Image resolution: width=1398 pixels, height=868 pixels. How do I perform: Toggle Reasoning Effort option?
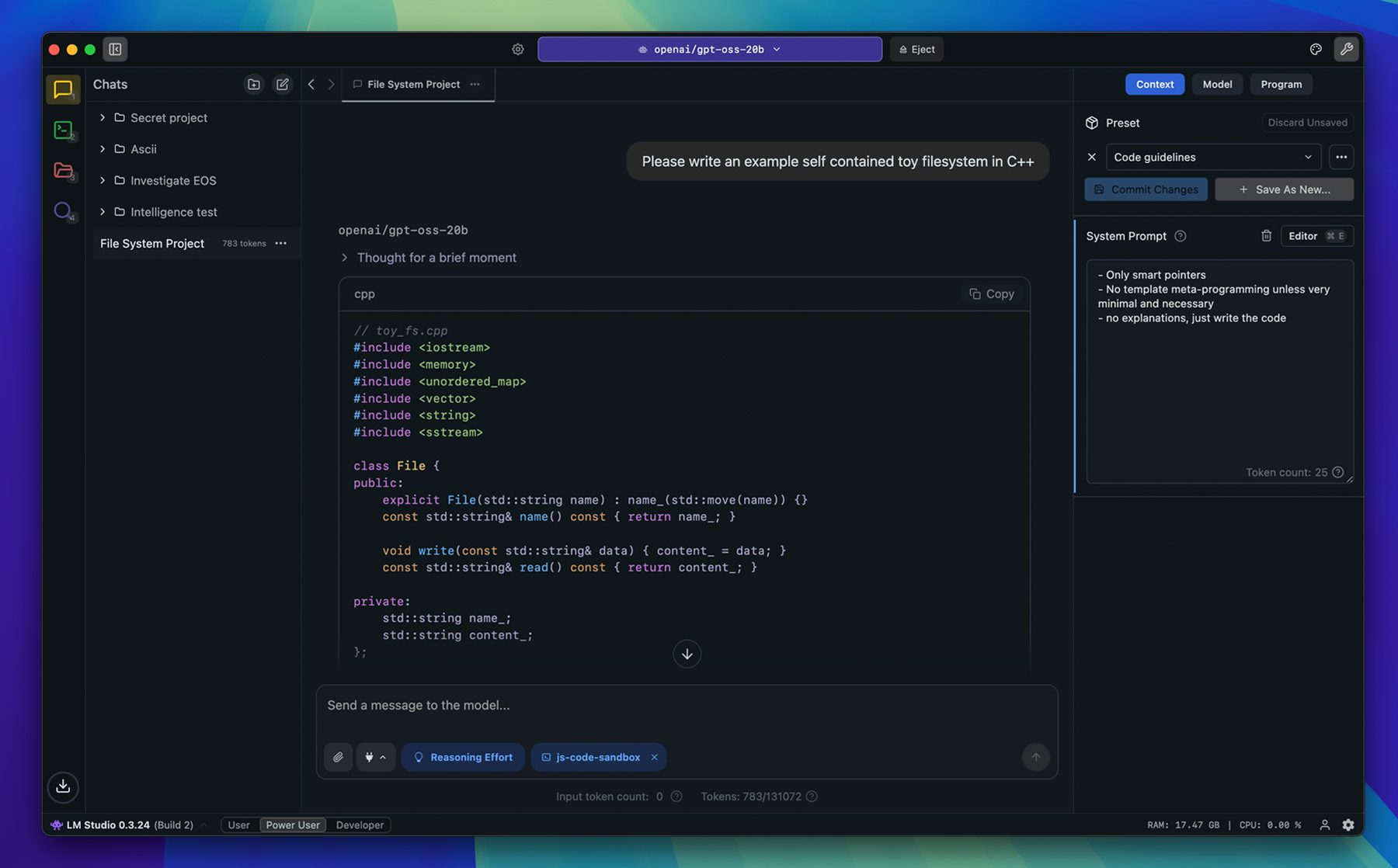463,757
